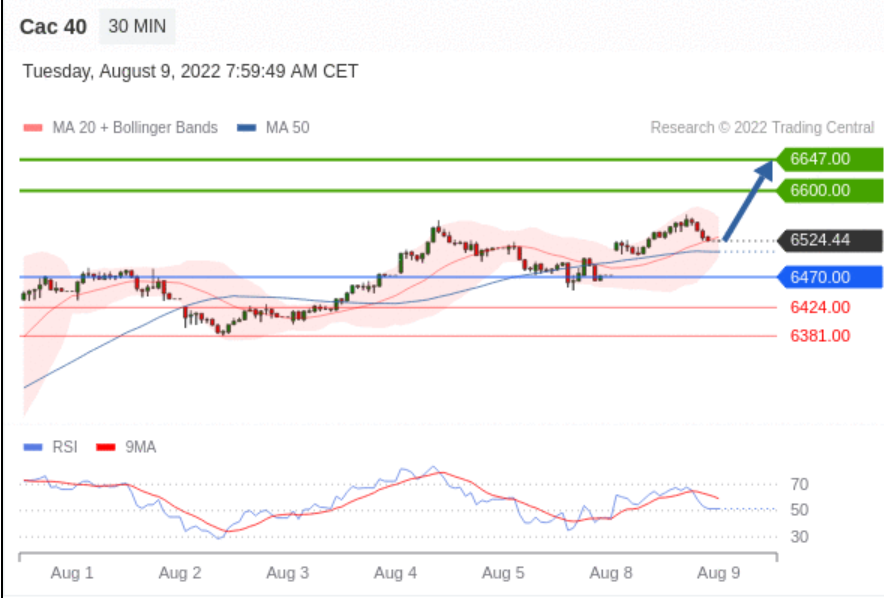The height and width of the screenshot is (601, 884).
Task: Click the 30 MIN timeframe button
Action: click(137, 26)
